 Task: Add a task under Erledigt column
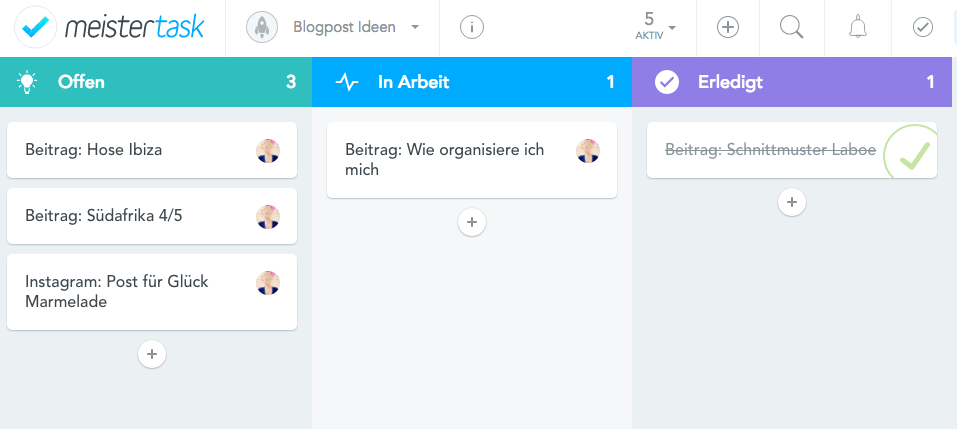(x=792, y=202)
